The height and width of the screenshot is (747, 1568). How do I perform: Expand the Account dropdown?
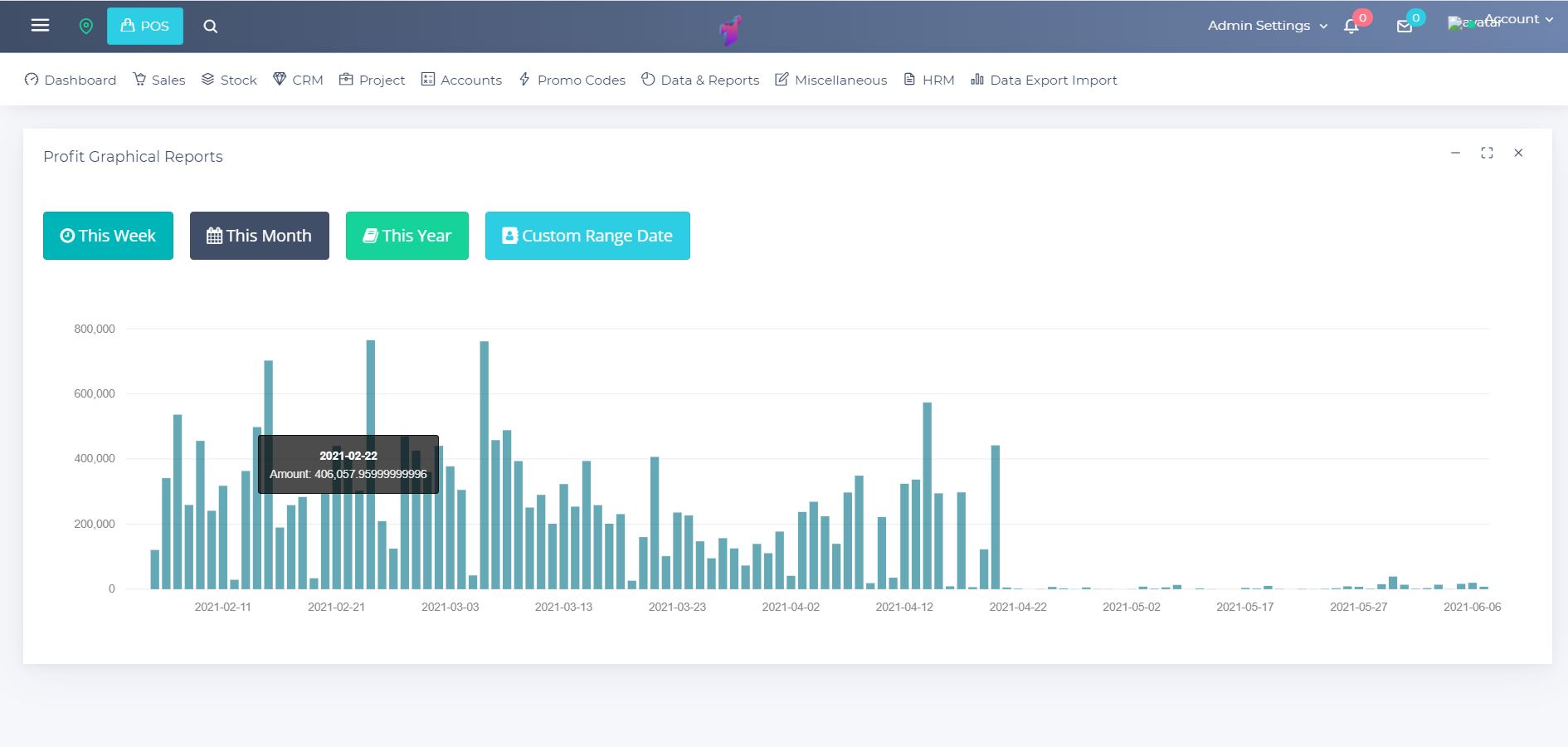[x=1518, y=19]
